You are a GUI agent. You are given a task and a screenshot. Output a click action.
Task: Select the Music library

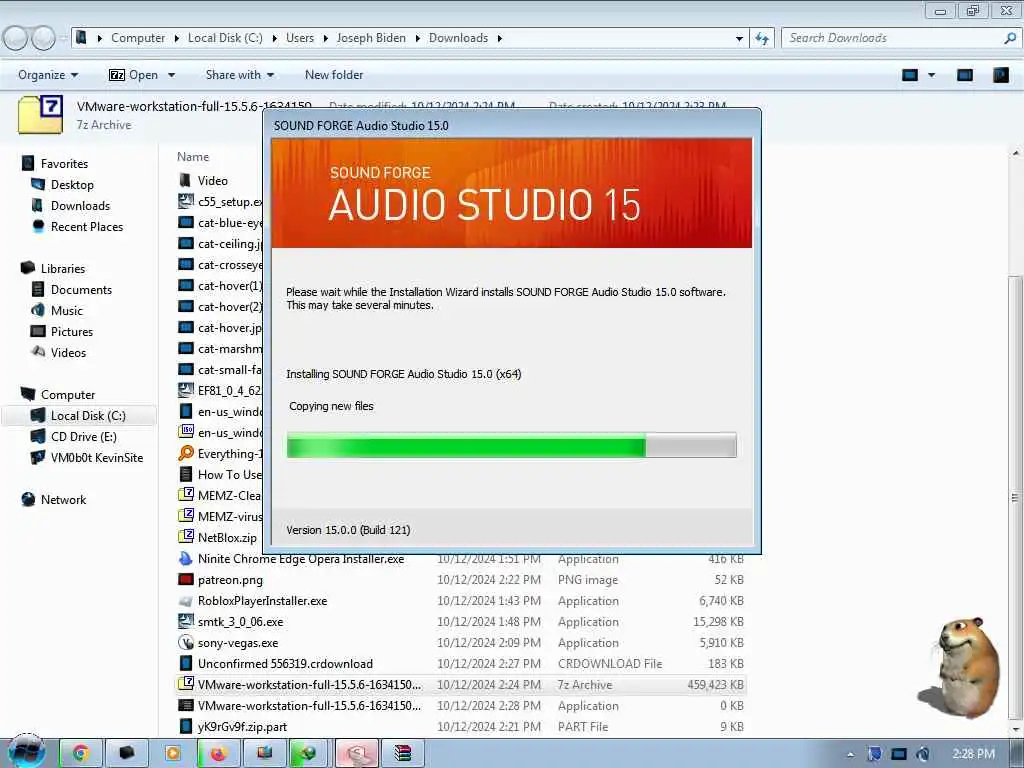67,311
